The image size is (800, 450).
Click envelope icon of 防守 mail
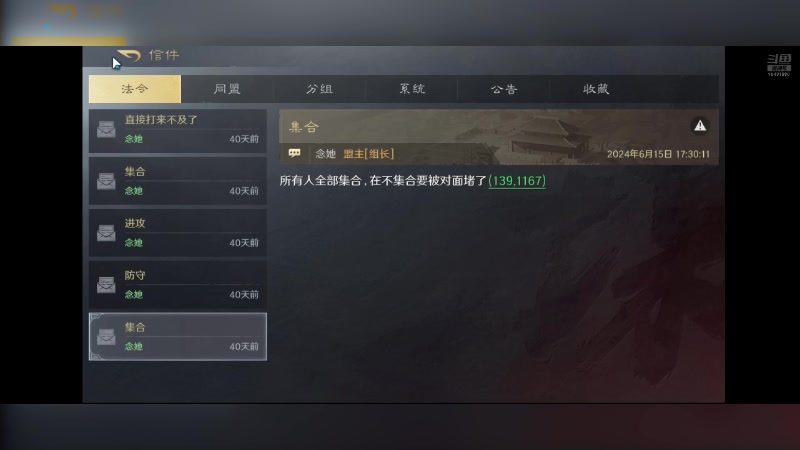(x=106, y=285)
